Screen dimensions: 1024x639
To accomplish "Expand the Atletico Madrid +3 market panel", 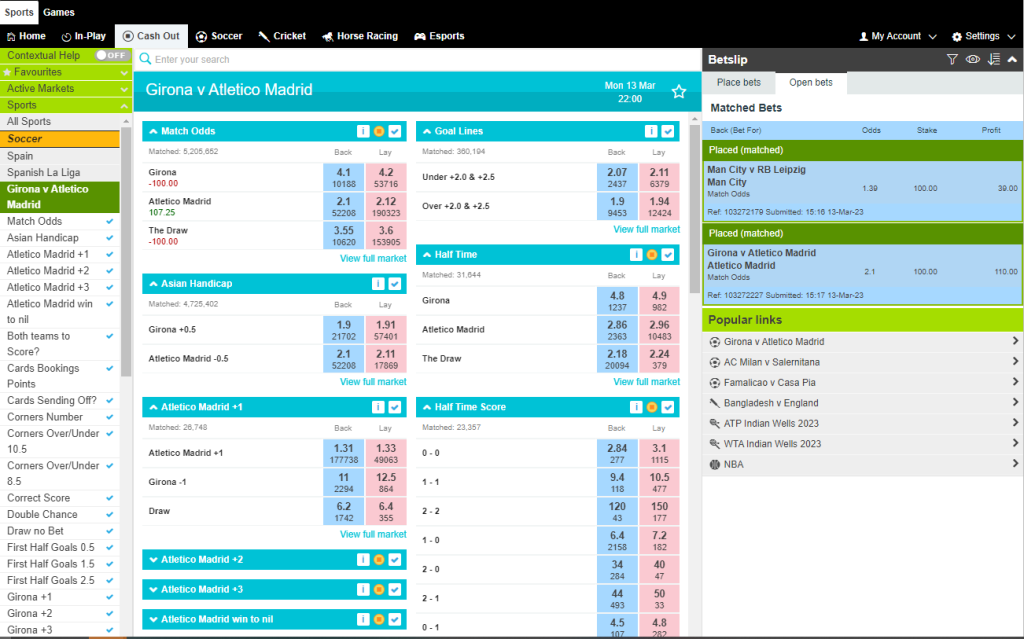I will [153, 589].
